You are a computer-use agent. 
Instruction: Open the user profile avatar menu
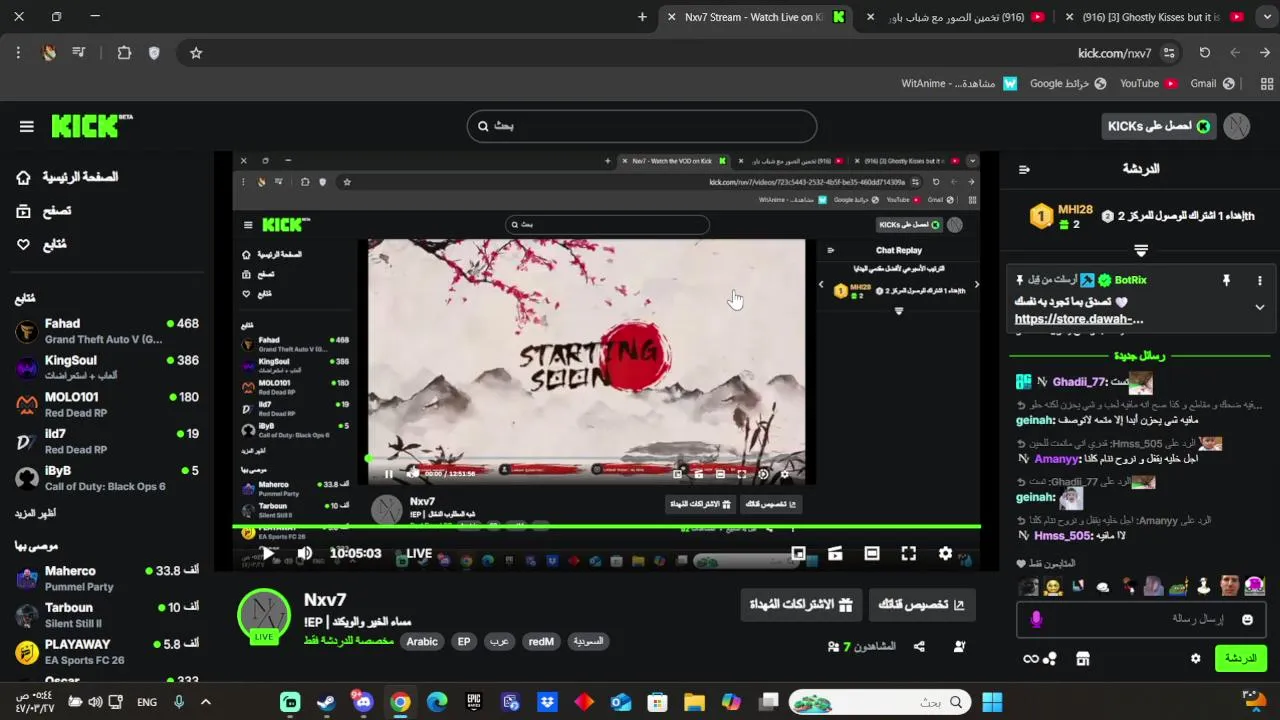[x=1237, y=126]
